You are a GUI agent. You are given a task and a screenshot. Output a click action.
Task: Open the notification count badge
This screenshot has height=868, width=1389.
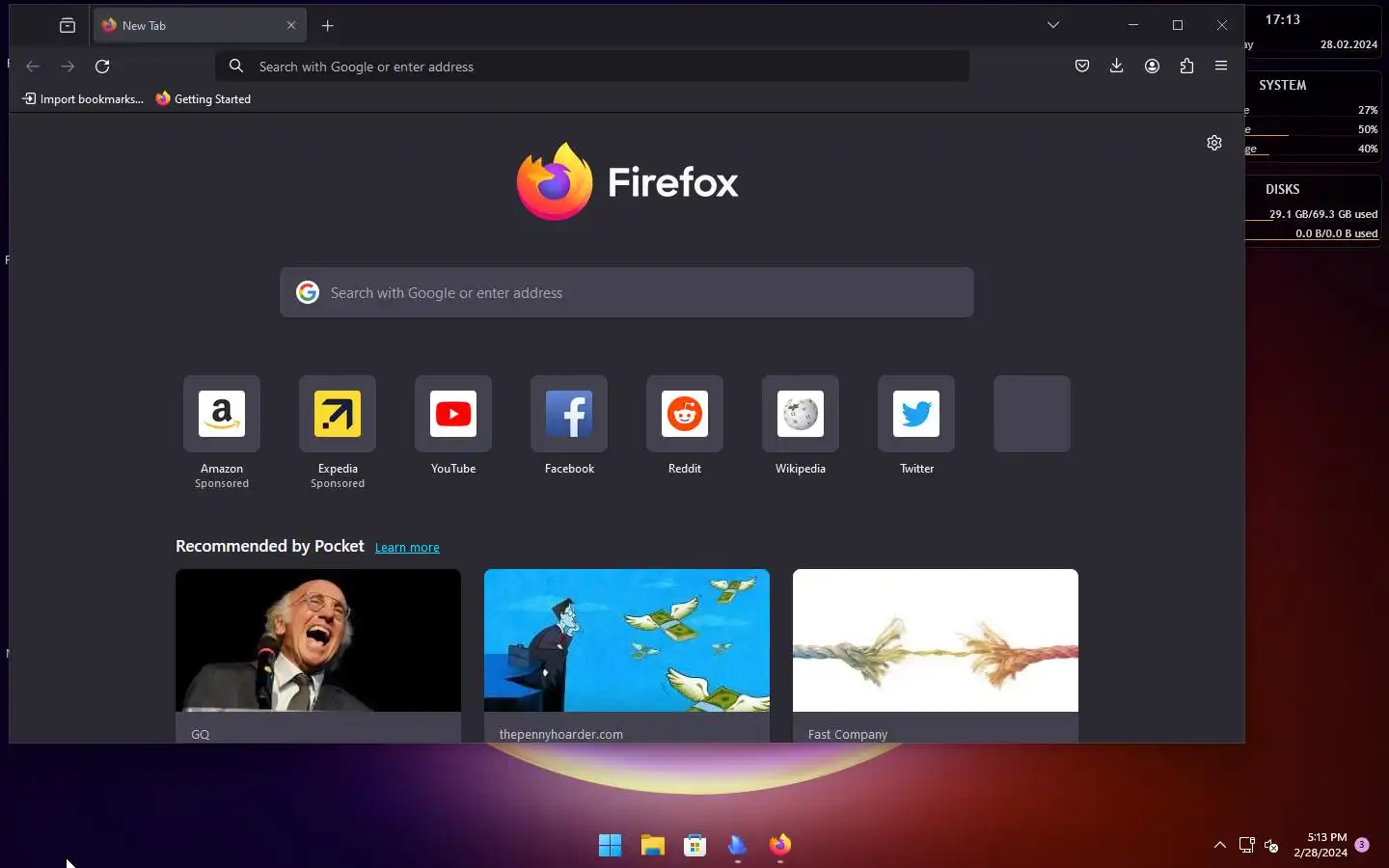pos(1362,845)
